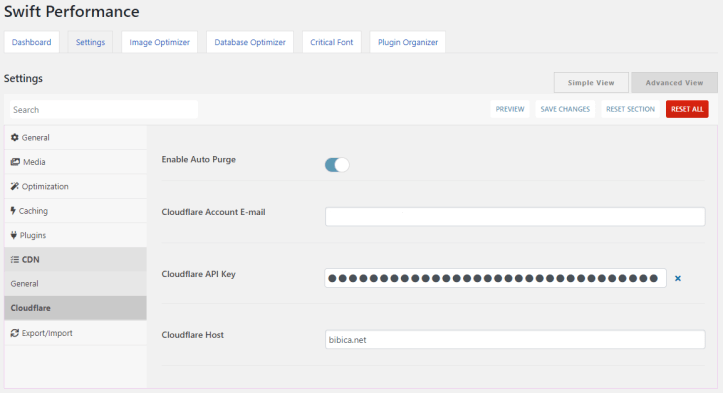Open the Dashboard tab
The height and width of the screenshot is (393, 723).
click(31, 42)
